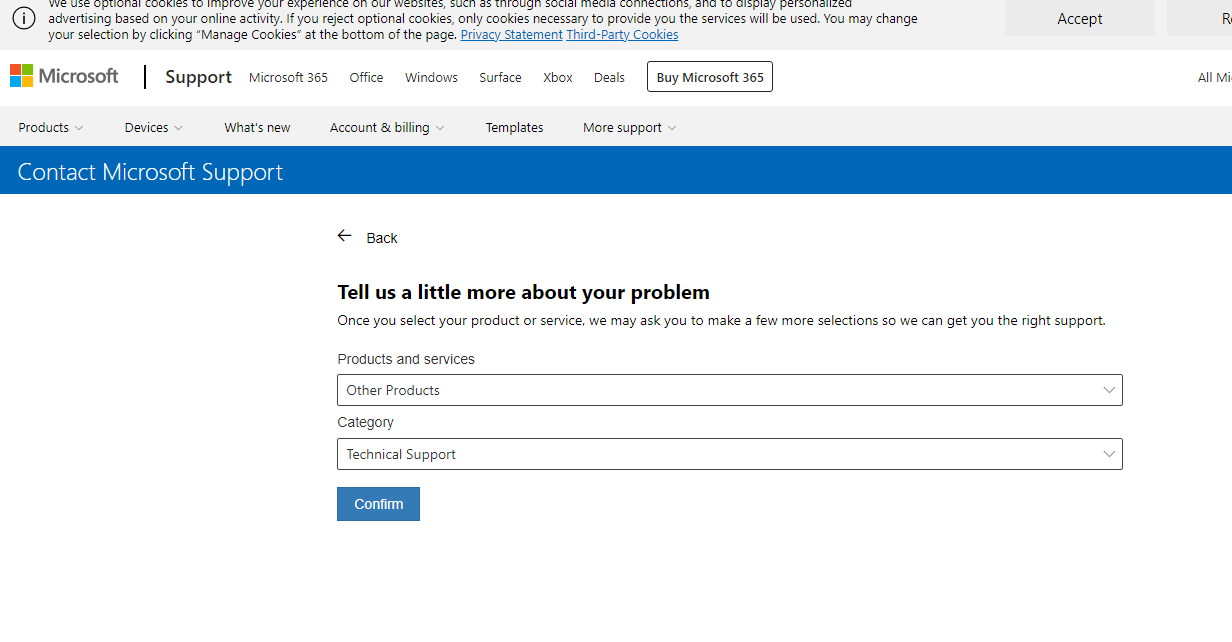Click the 'Products and services' label
This screenshot has width=1232, height=642.
[x=406, y=359]
